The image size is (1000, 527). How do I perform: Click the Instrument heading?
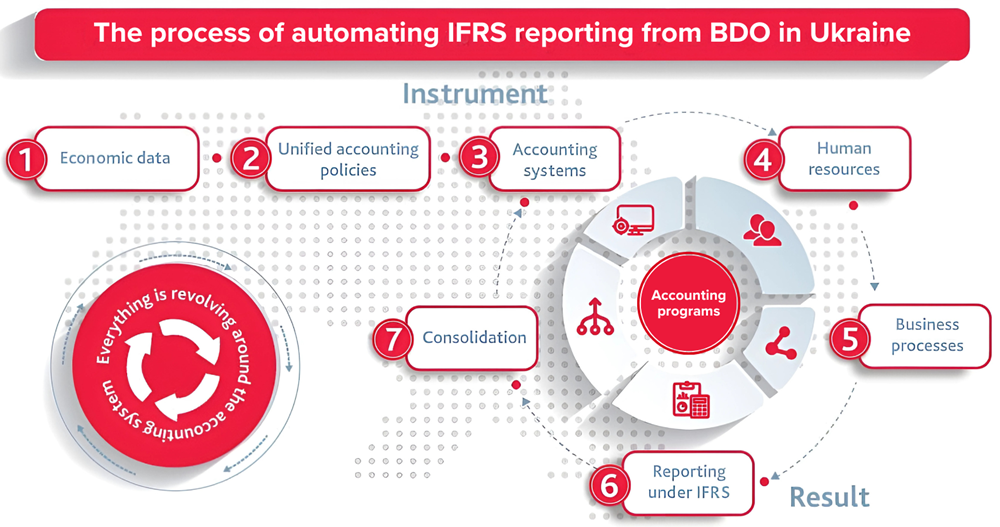point(475,94)
